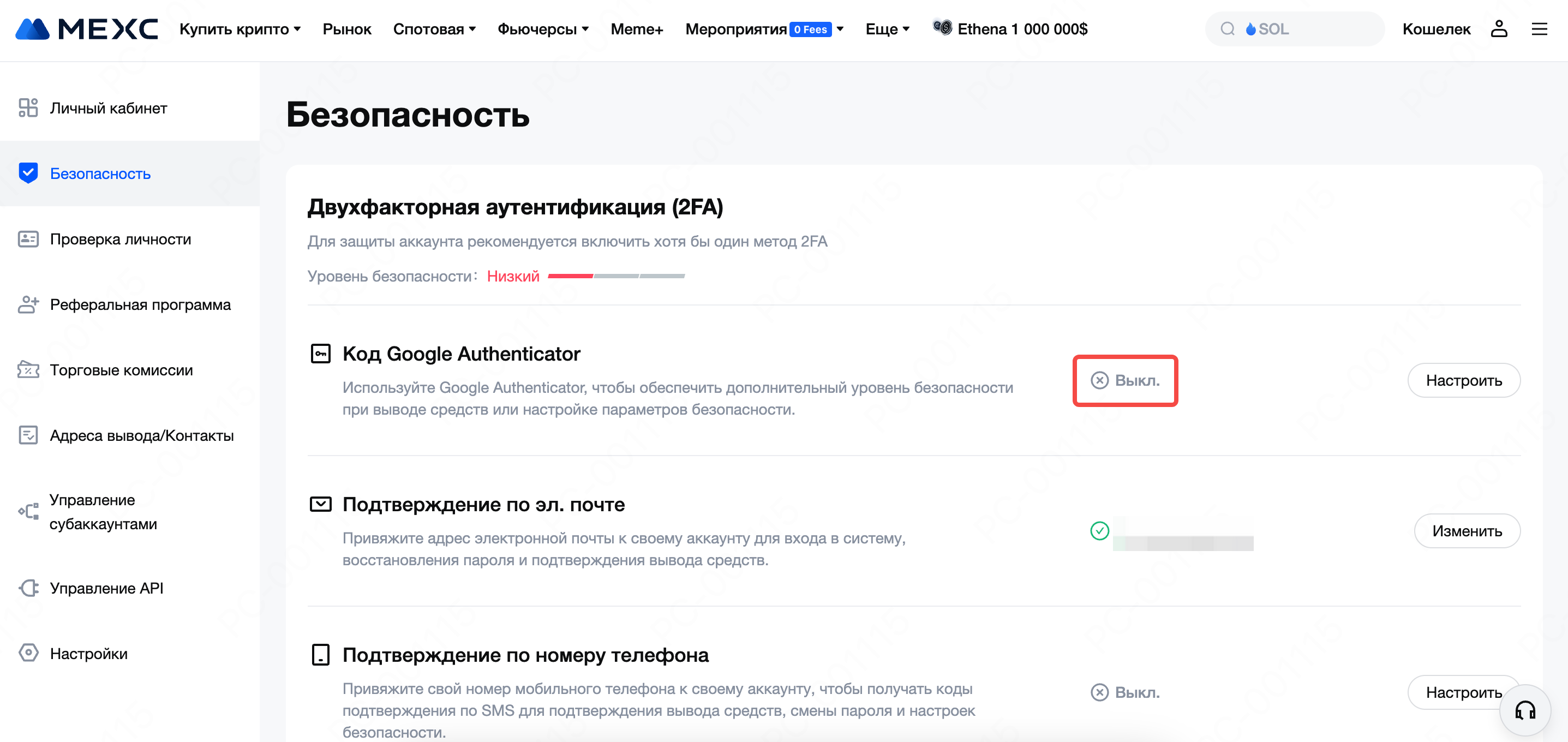Click Настроить for phone number confirmation
Screen dimensions: 1568x742
click(x=1464, y=693)
